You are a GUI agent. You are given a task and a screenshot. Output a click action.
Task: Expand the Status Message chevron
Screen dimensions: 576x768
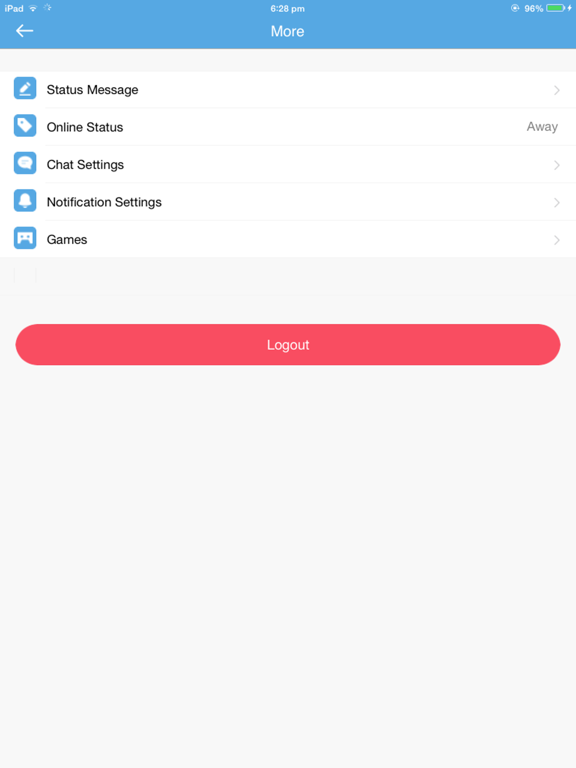[x=557, y=90]
